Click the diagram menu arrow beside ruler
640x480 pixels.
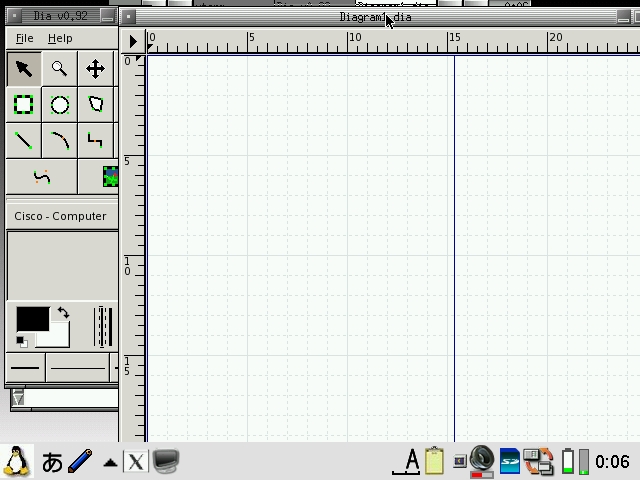click(133, 41)
